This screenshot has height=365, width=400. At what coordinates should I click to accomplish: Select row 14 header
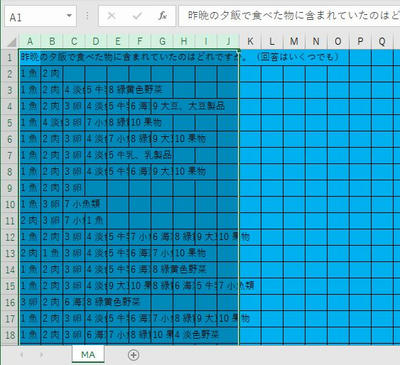10,270
